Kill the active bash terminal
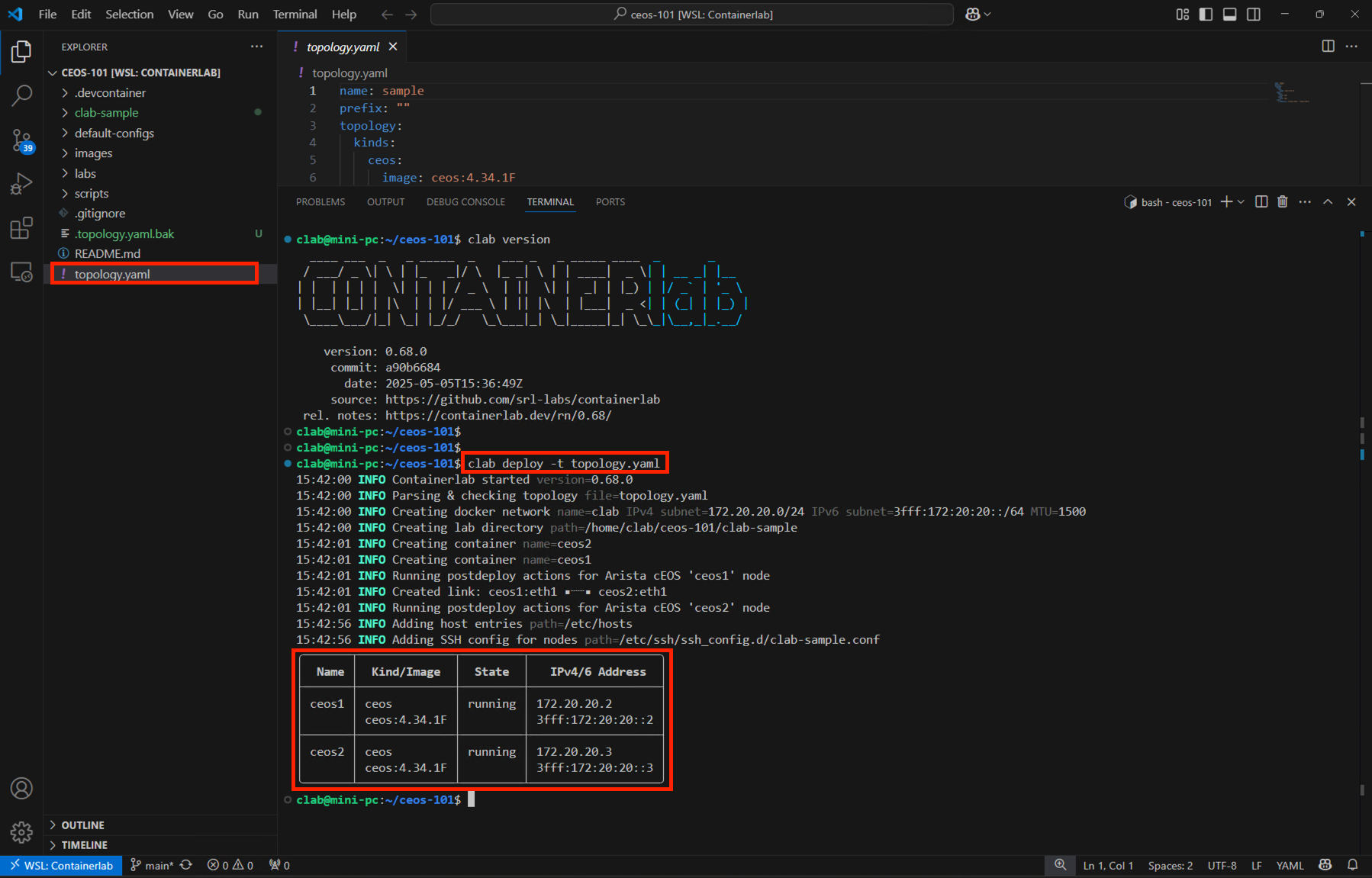The height and width of the screenshot is (878, 1372). [x=1282, y=201]
